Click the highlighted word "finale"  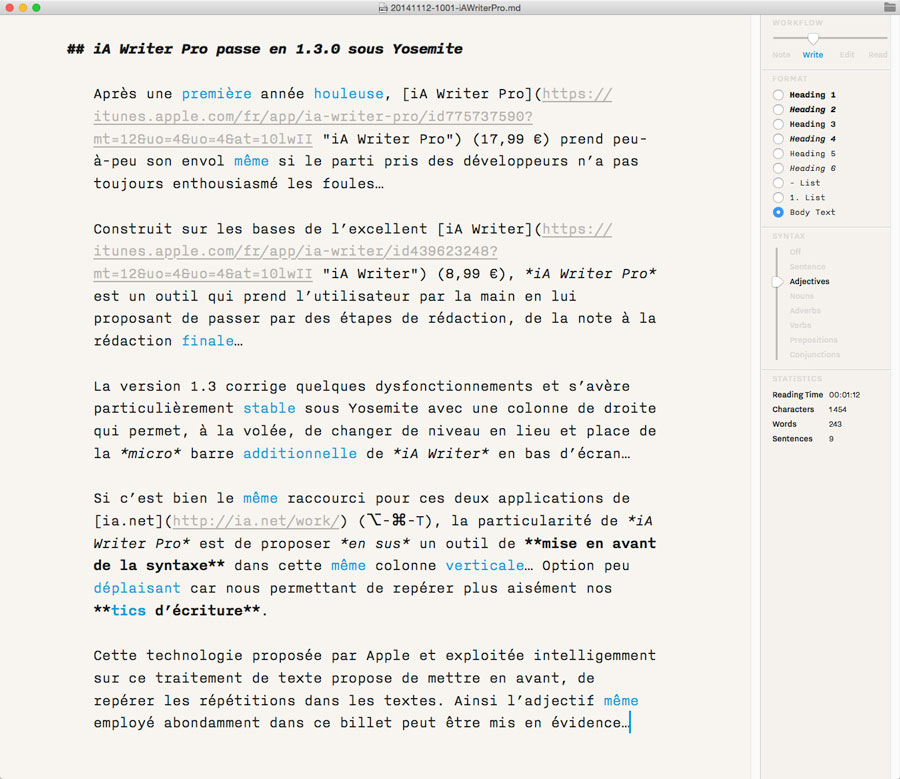point(208,341)
